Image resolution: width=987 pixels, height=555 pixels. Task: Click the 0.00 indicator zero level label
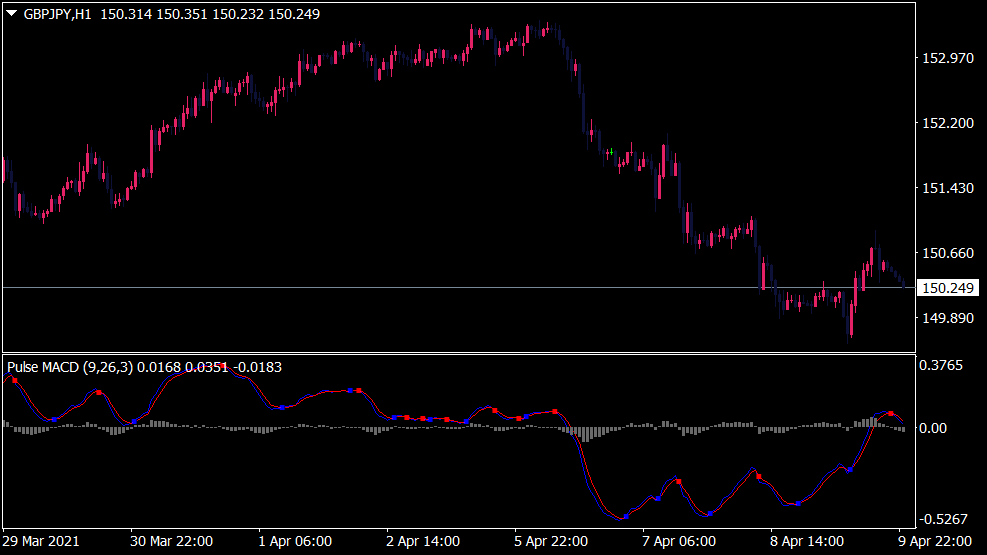(934, 428)
